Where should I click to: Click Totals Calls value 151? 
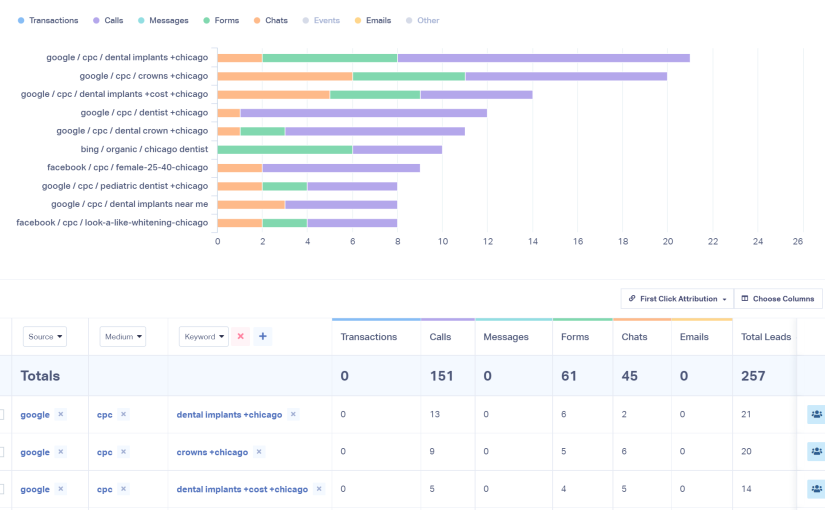(x=441, y=376)
